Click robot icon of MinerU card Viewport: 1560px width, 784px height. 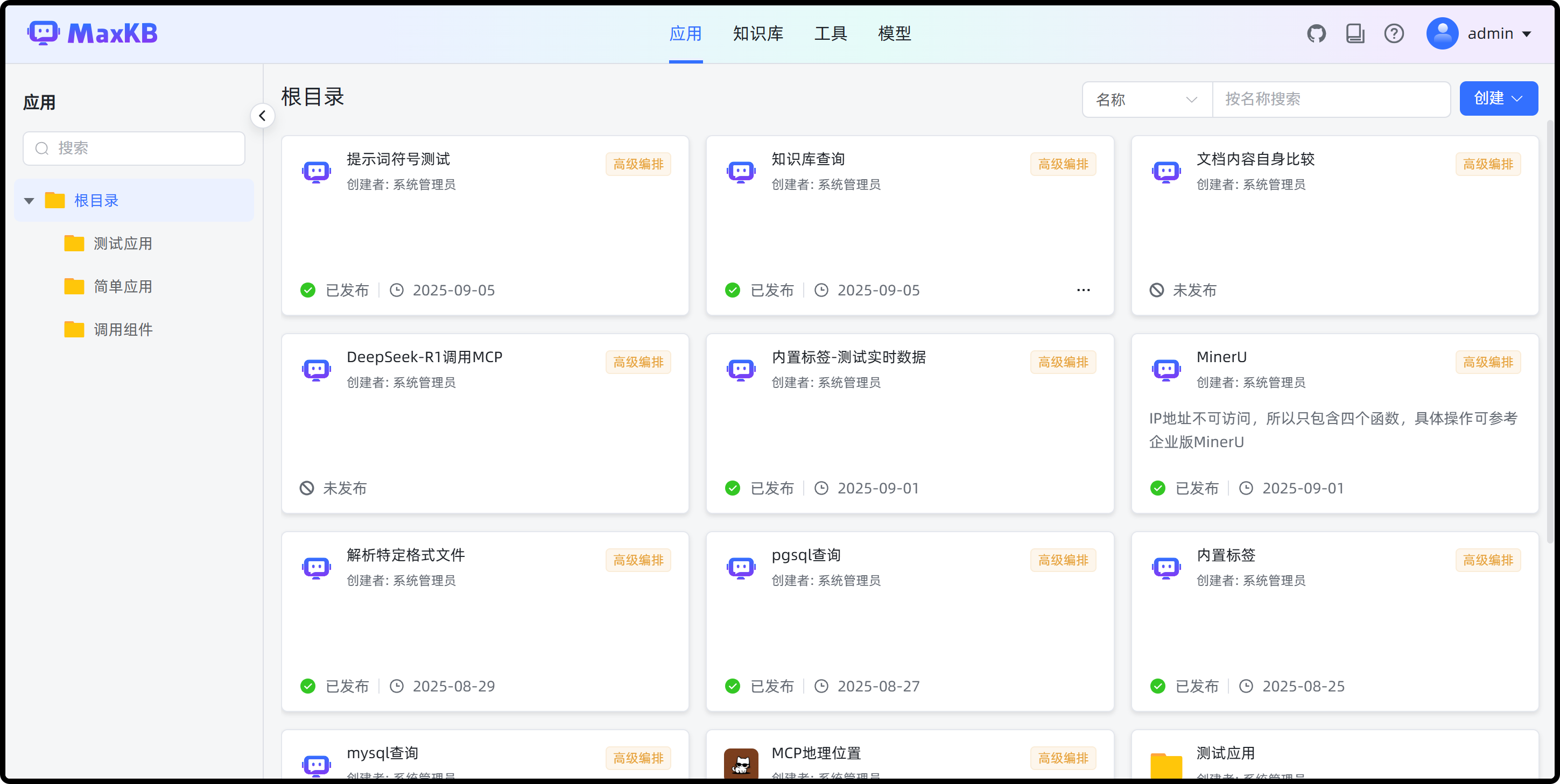pyautogui.click(x=1166, y=370)
